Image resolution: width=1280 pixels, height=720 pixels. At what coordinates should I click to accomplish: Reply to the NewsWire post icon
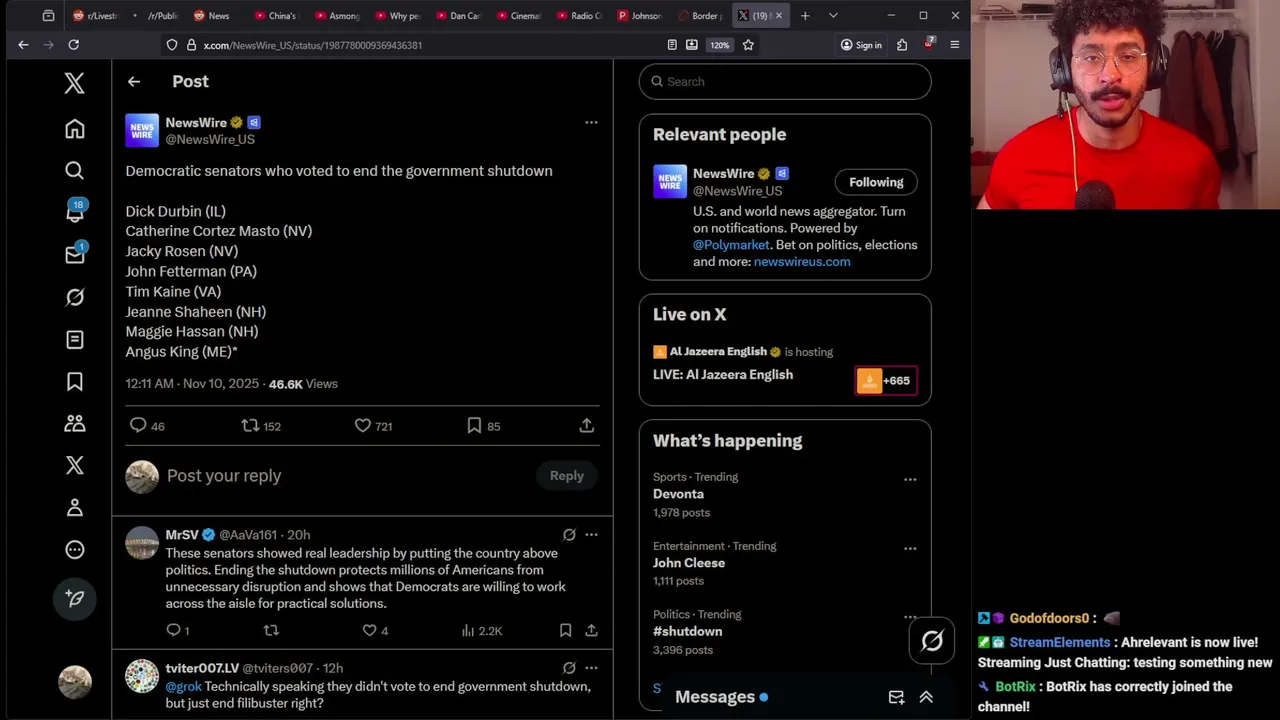tap(138, 426)
